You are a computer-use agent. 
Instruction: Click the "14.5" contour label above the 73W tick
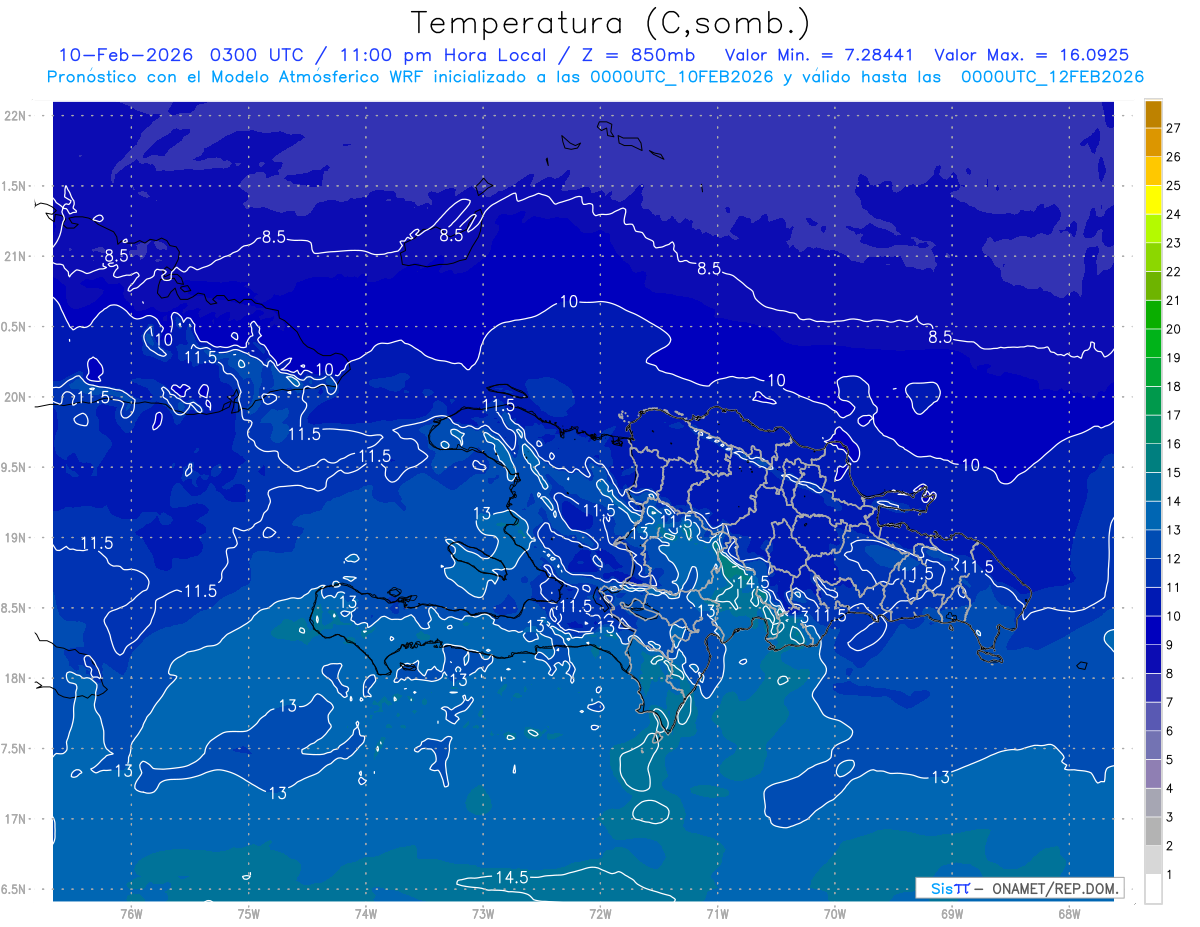click(511, 877)
